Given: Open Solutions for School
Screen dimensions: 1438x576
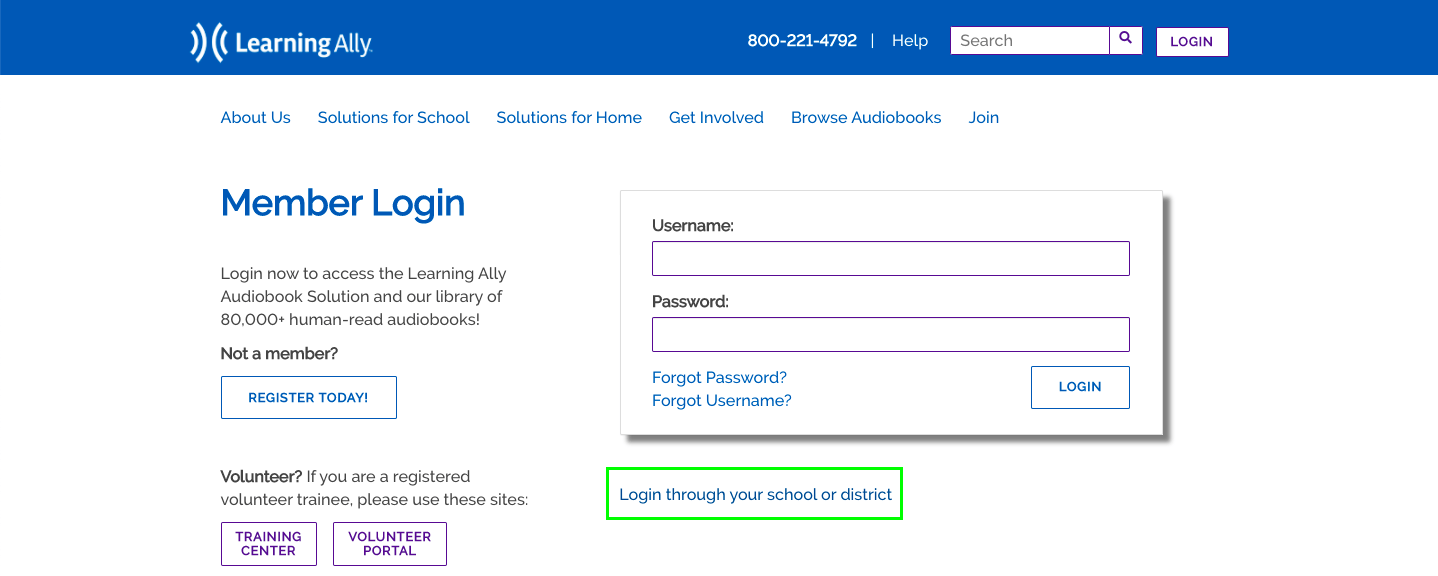Looking at the screenshot, I should [x=393, y=117].
